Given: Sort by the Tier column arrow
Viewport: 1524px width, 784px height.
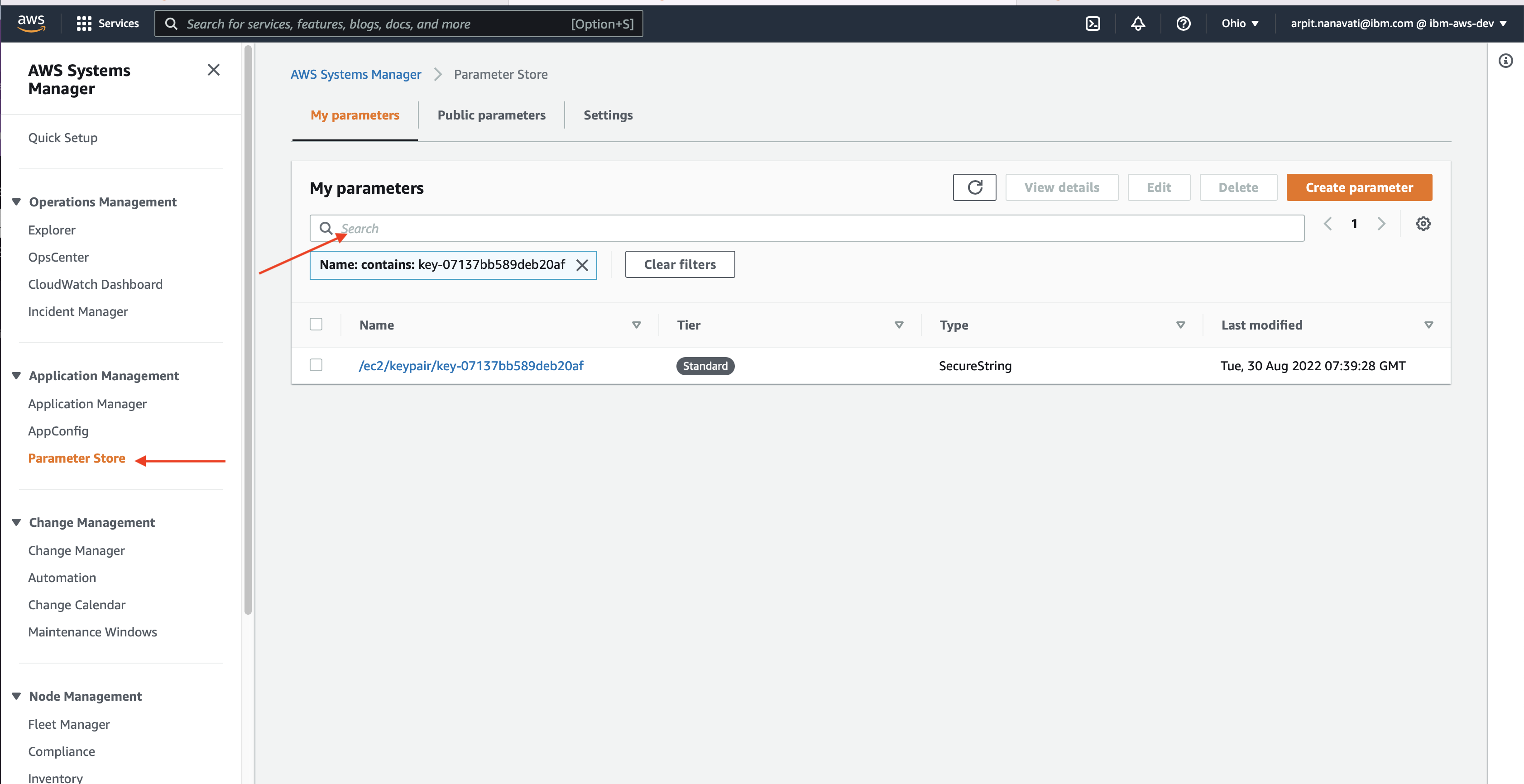Looking at the screenshot, I should [899, 325].
